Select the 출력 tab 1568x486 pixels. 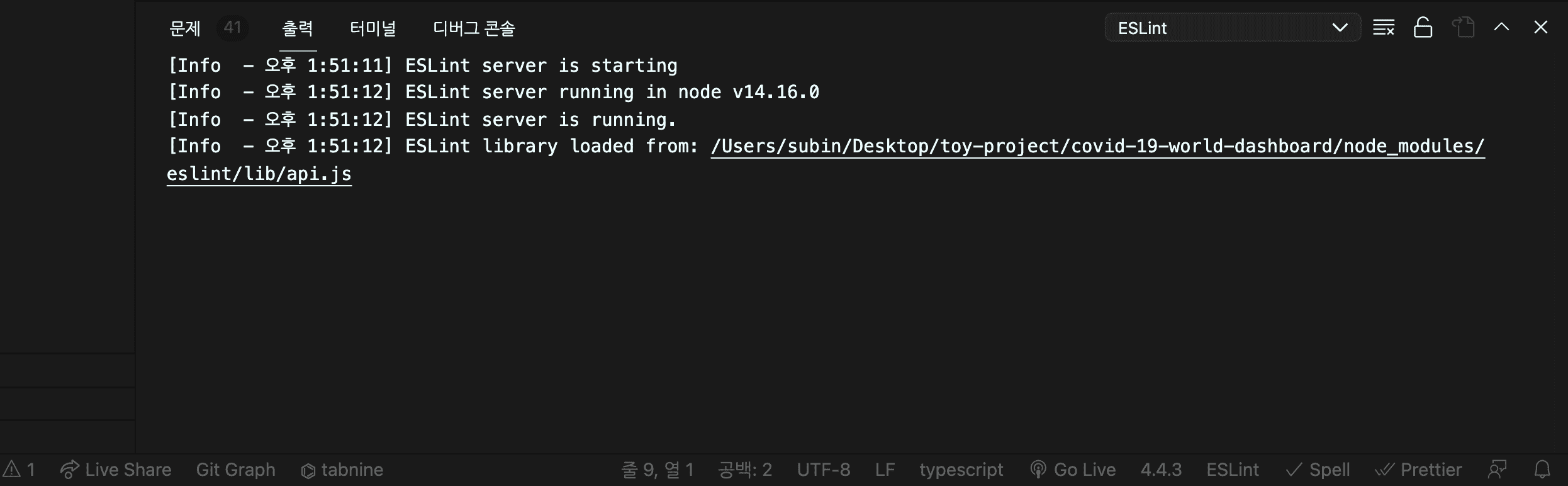[297, 28]
